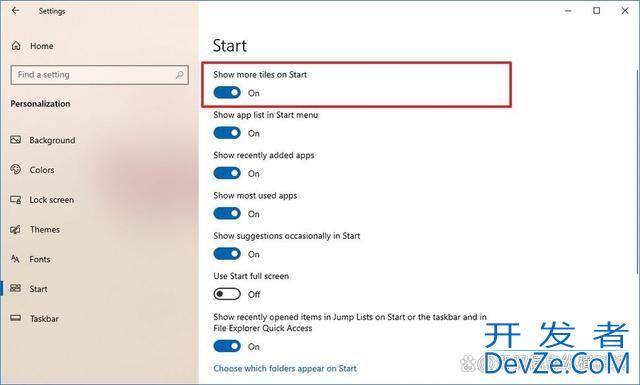Click the search magnifier icon

[180, 75]
